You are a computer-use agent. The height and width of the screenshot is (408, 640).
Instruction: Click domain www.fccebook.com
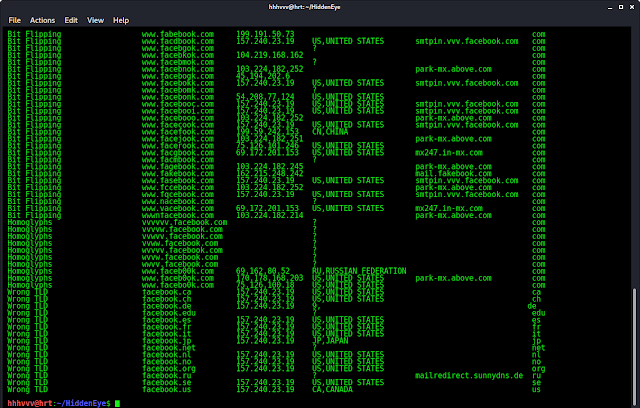[x=178, y=187]
